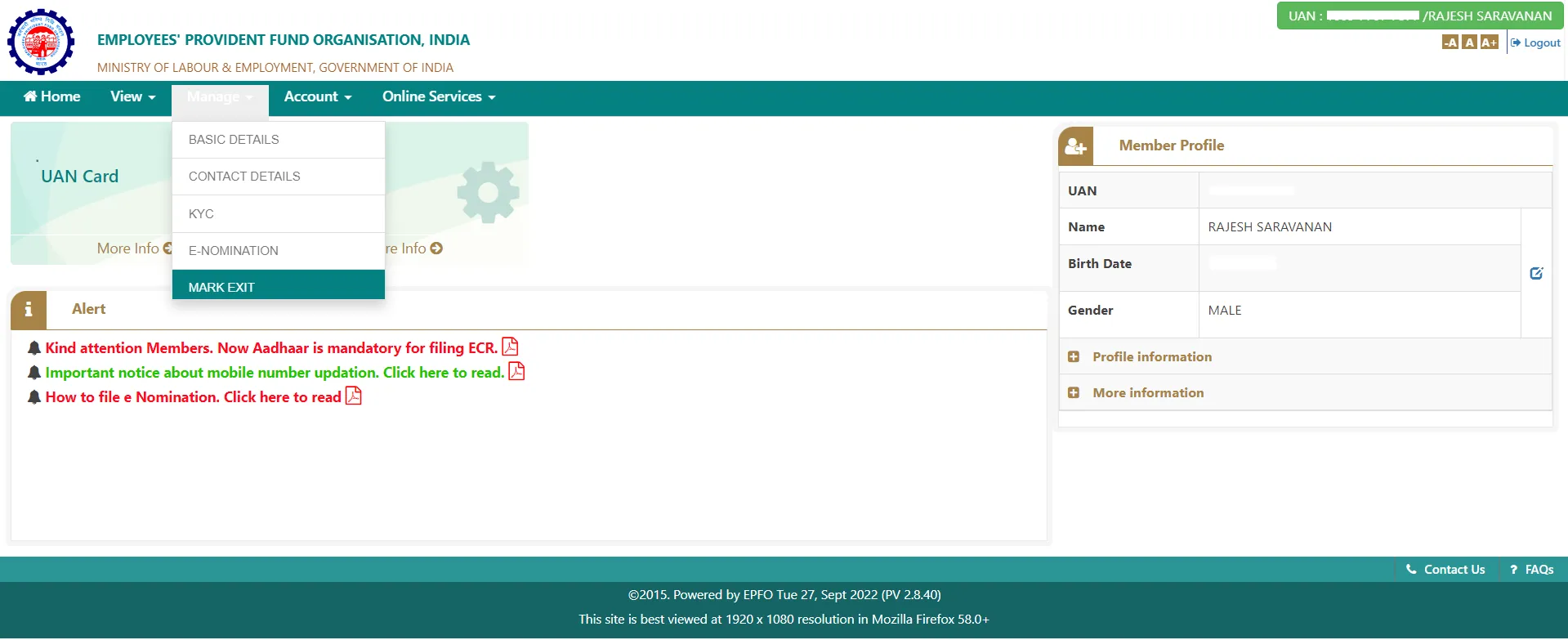
Task: Reset font size with the A button
Action: pyautogui.click(x=1469, y=43)
